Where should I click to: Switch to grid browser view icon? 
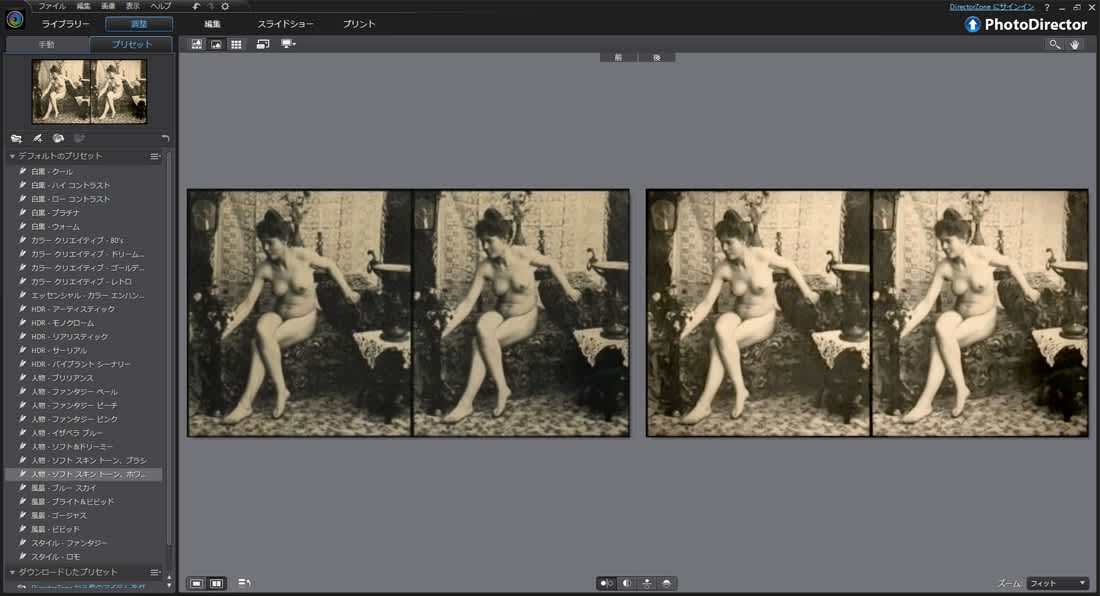coord(236,45)
